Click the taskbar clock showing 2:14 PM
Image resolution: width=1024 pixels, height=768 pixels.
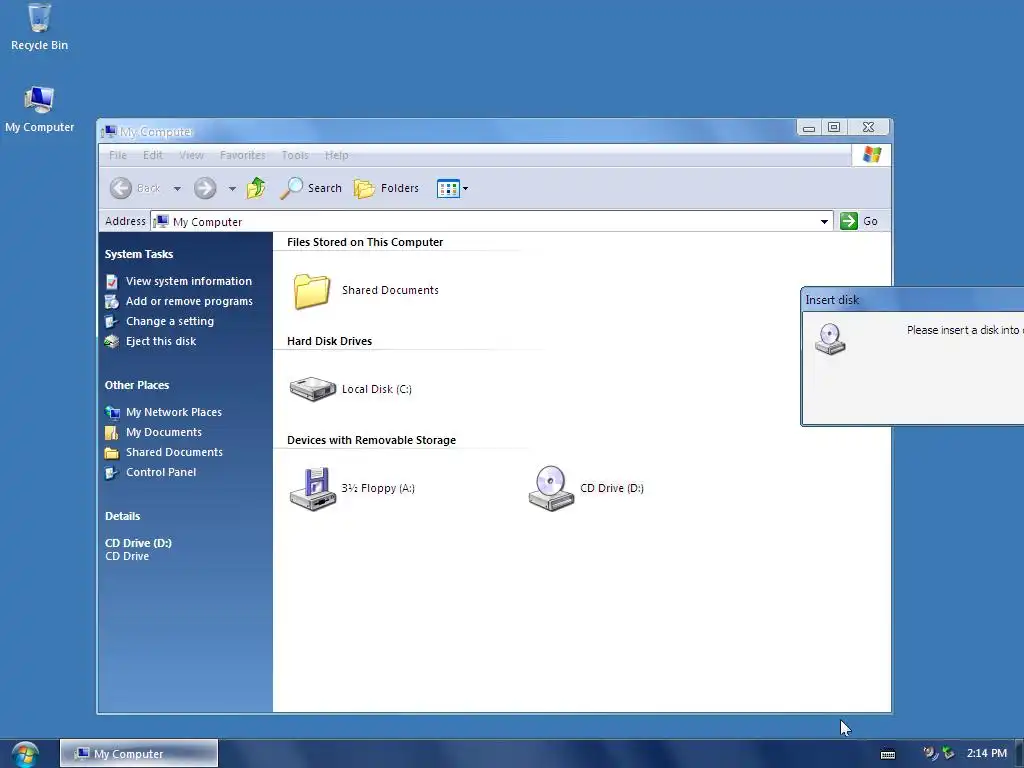coord(987,754)
